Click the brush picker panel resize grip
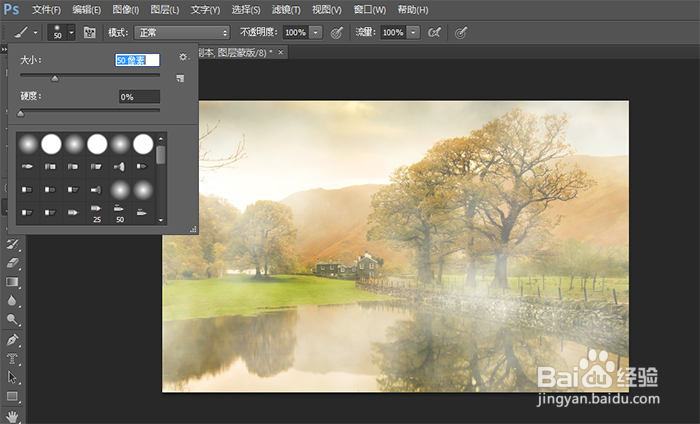This screenshot has width=700, height=424. point(193,229)
